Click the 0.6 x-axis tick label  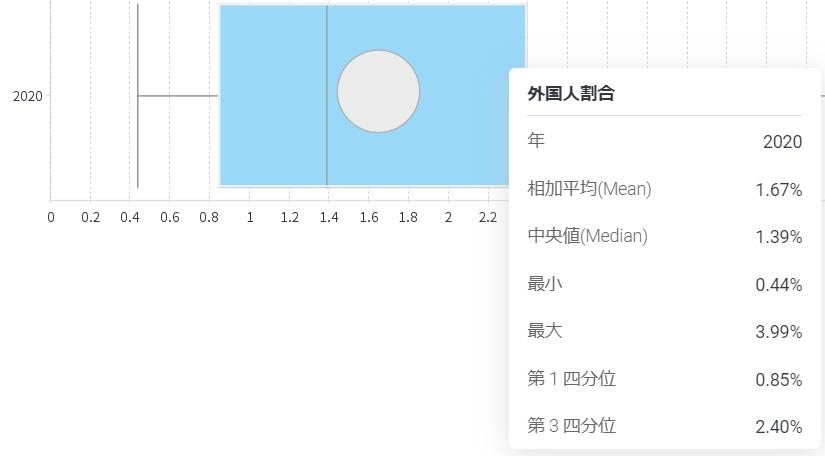(169, 217)
